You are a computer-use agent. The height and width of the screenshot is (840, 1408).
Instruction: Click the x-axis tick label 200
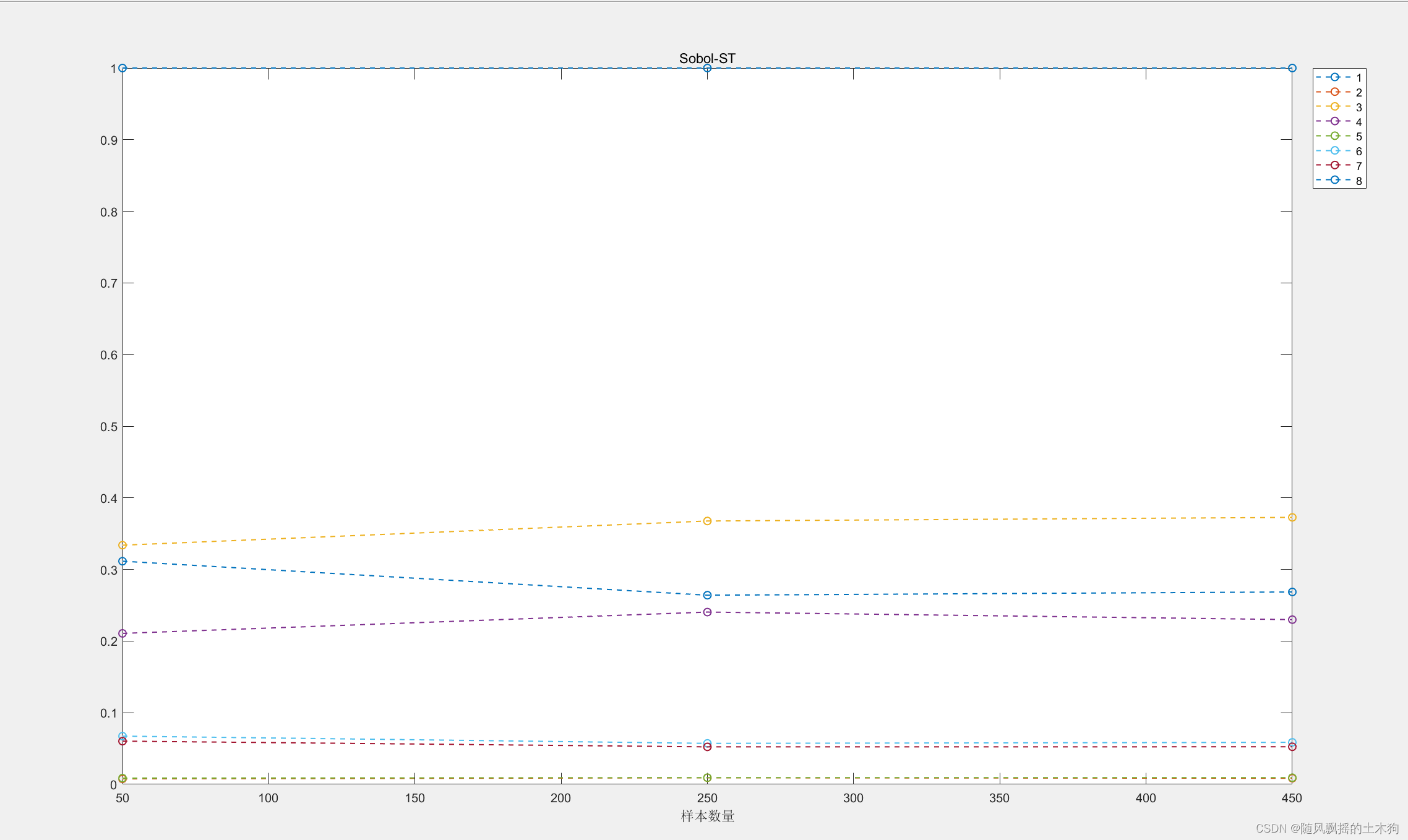560,798
